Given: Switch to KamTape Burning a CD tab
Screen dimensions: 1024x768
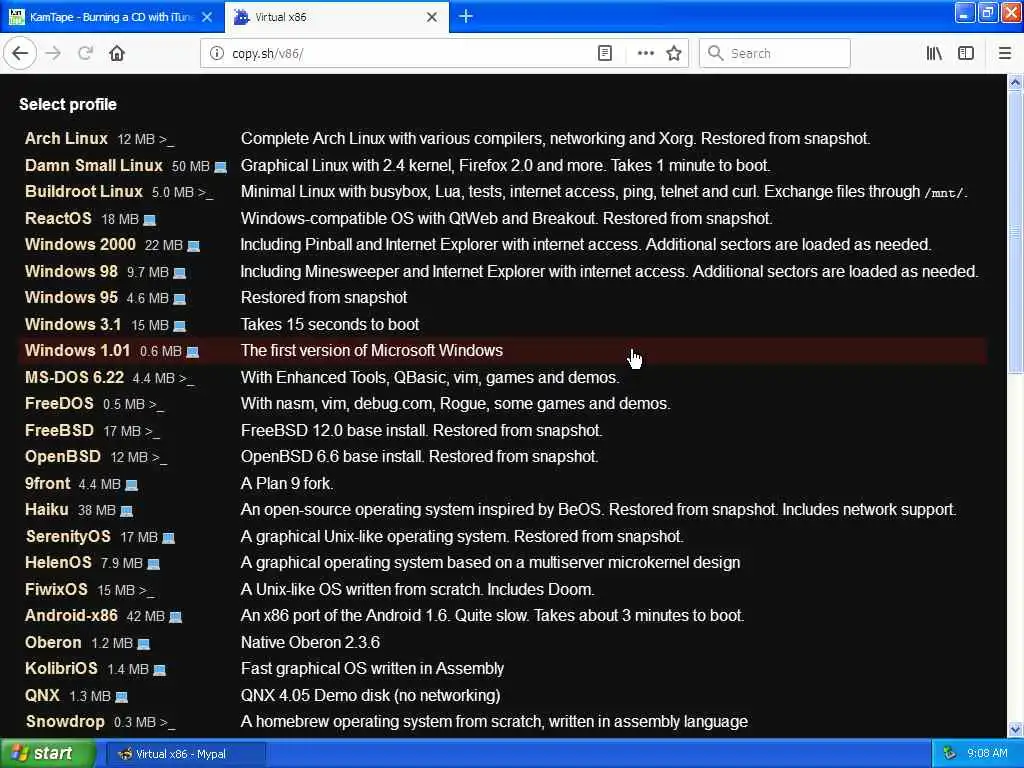Looking at the screenshot, I should click(111, 17).
